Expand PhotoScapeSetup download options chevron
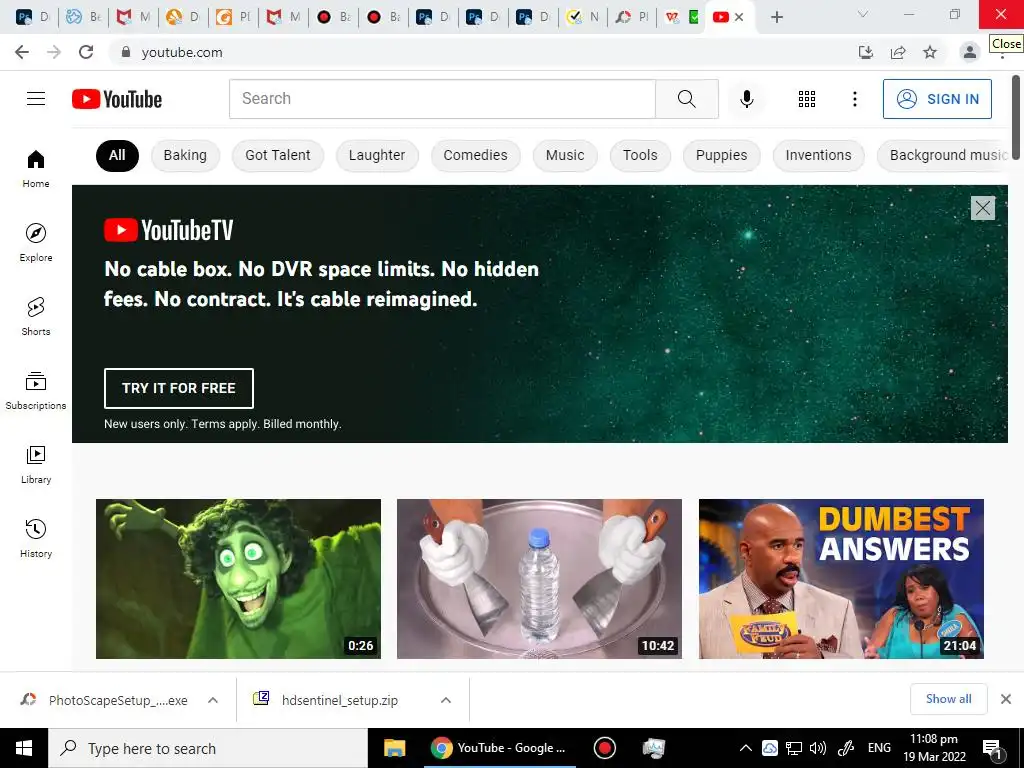The height and width of the screenshot is (768, 1024). 213,700
